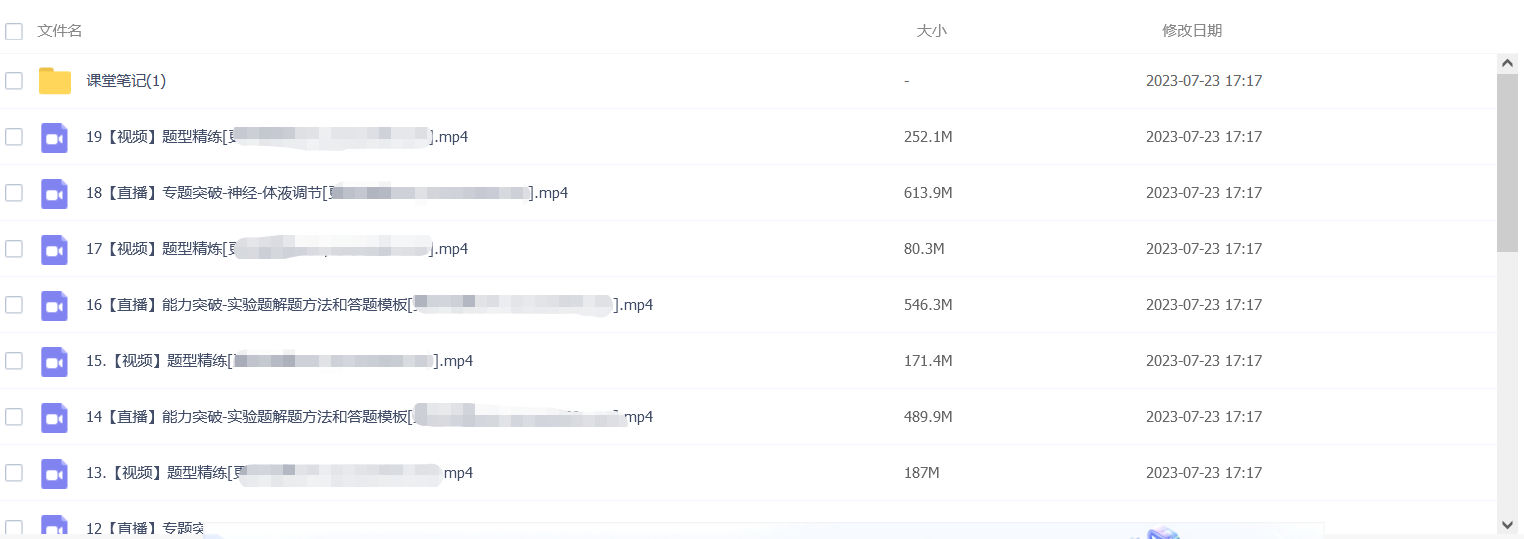Screen dimensions: 1524x539
Task: Click the scrollbar up arrow
Action: pyautogui.click(x=1508, y=63)
